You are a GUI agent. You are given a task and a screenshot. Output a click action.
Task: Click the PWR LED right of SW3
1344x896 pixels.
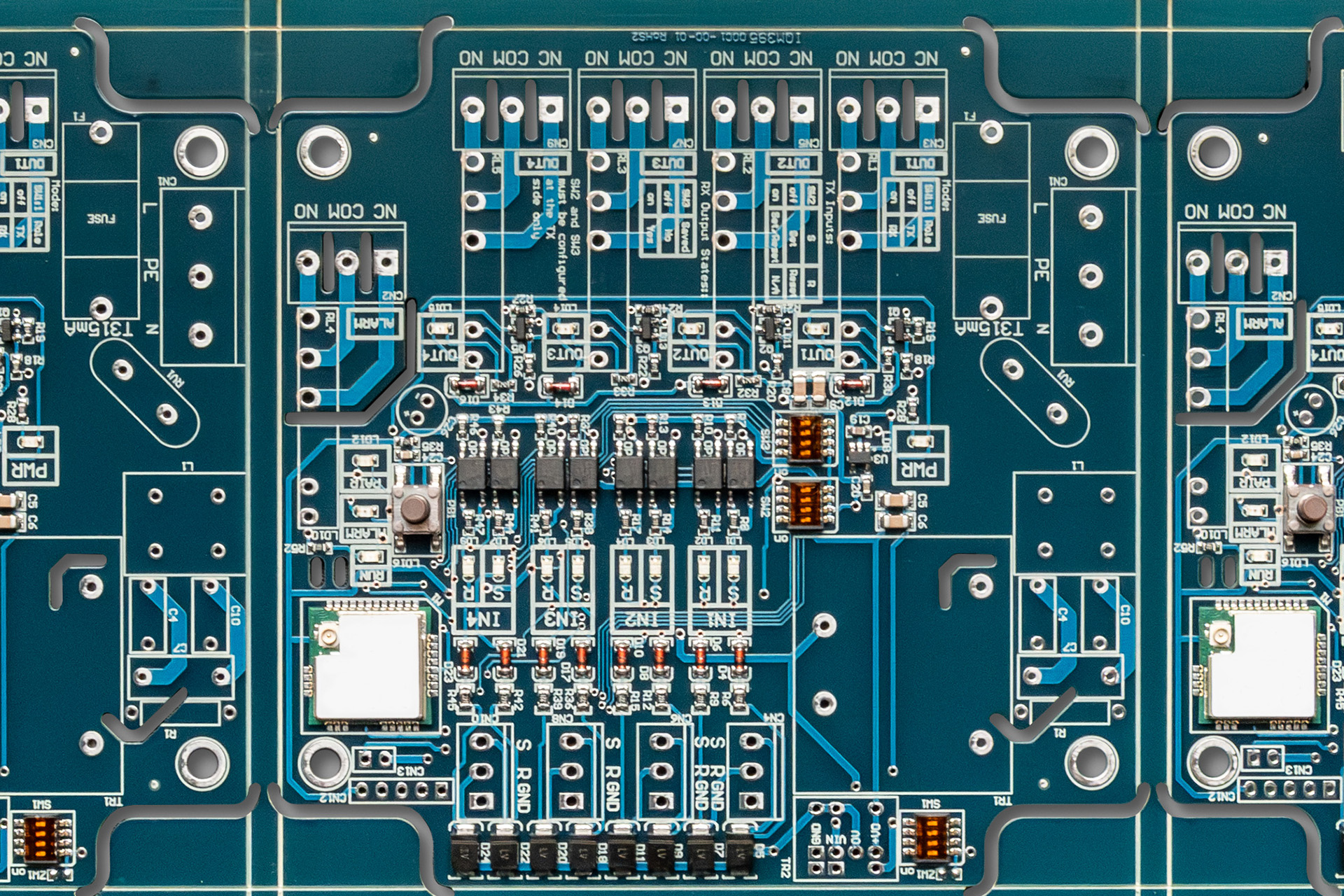[920, 442]
